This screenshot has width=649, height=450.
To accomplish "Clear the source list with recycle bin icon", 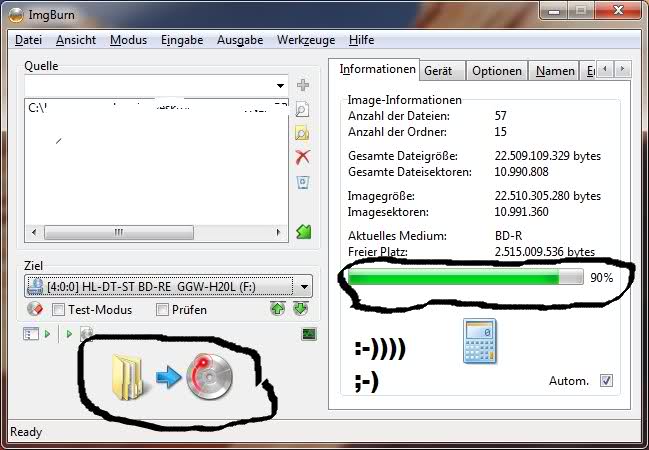I will (x=303, y=182).
